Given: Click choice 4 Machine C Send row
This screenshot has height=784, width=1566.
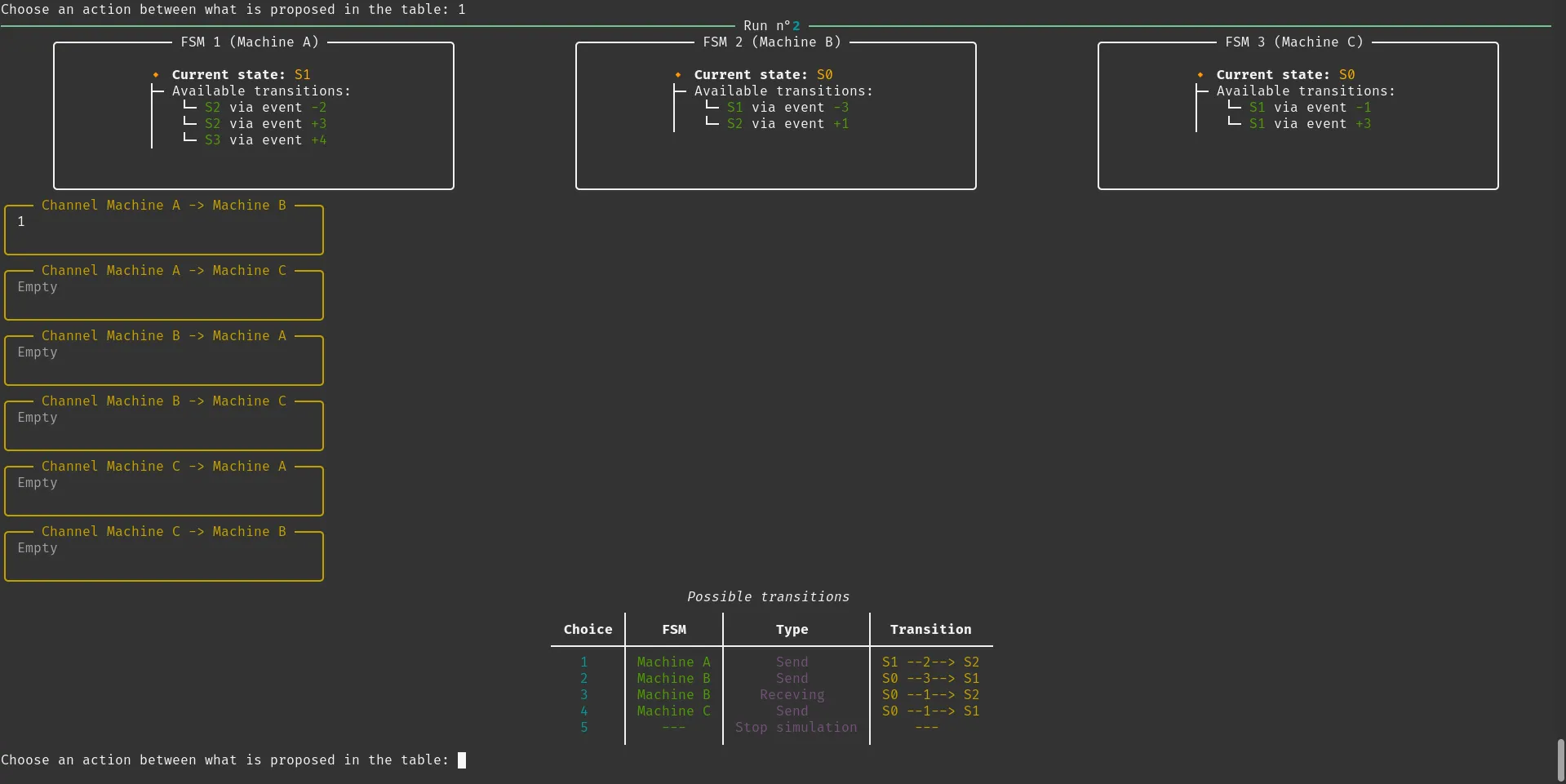Looking at the screenshot, I should click(x=791, y=711).
